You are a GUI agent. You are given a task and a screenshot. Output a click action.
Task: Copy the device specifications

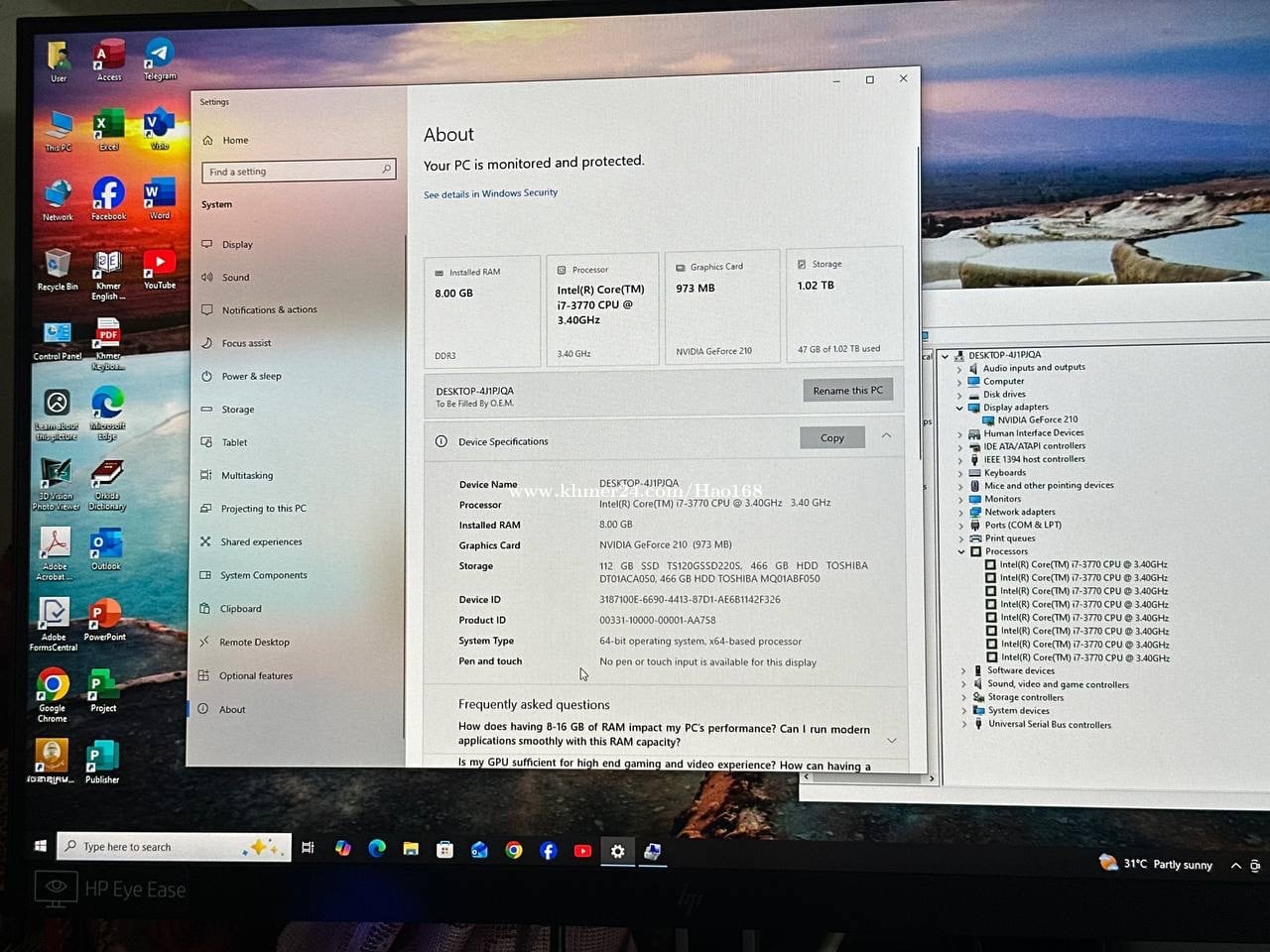point(831,437)
